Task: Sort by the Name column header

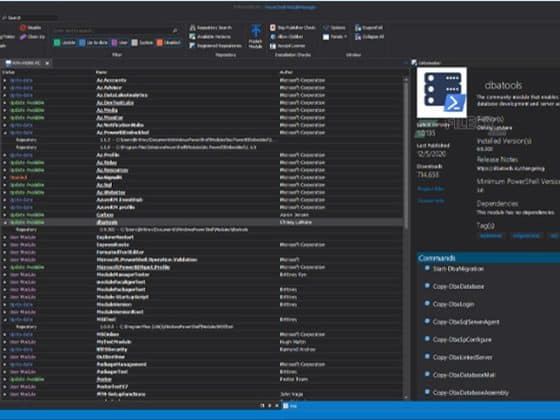Action: pos(101,72)
